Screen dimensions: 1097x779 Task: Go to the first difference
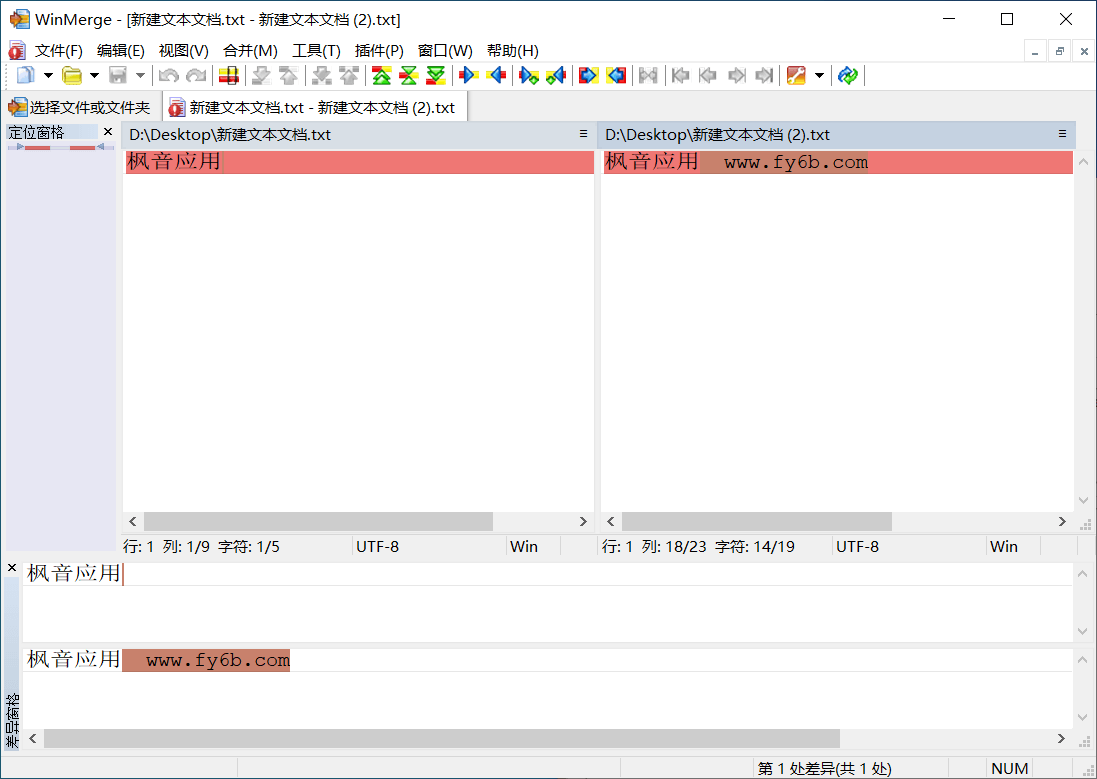[381, 75]
